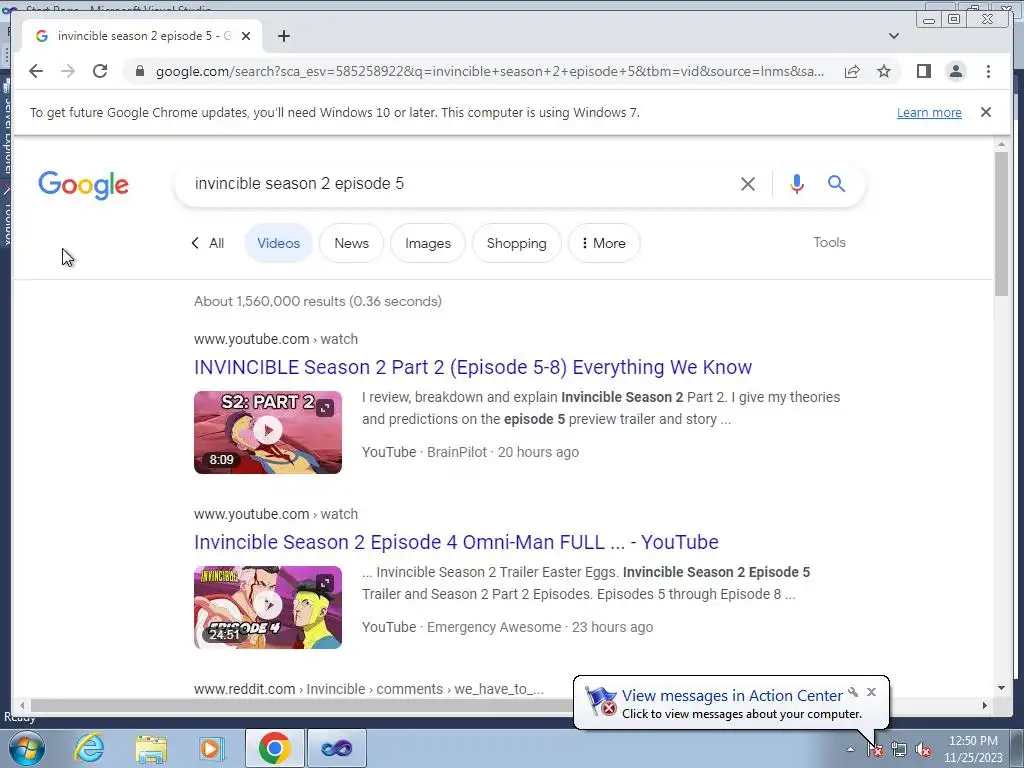Open network icon in system tray
Screen dimensions: 1024x768
tap(899, 750)
